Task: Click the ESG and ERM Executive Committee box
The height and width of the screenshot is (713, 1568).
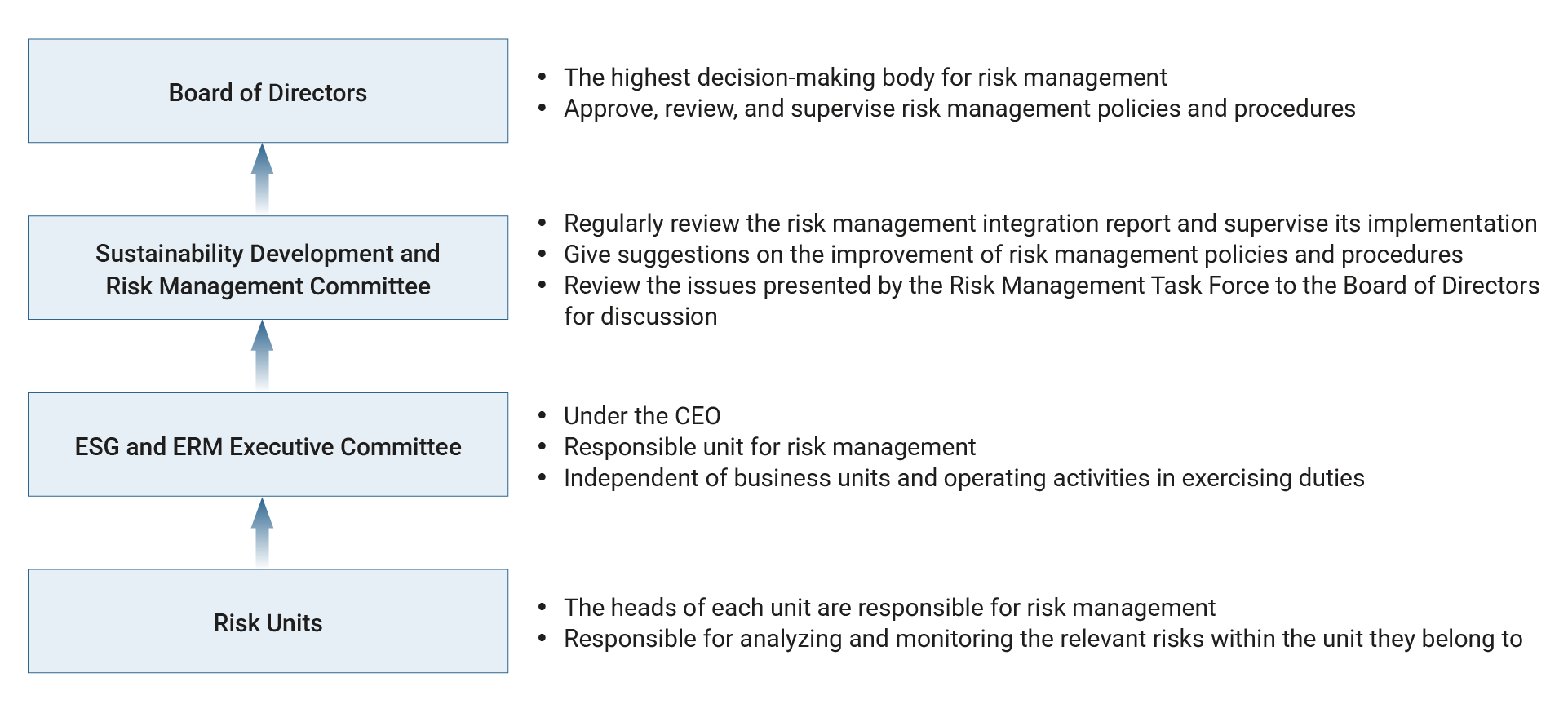Action: (x=268, y=445)
